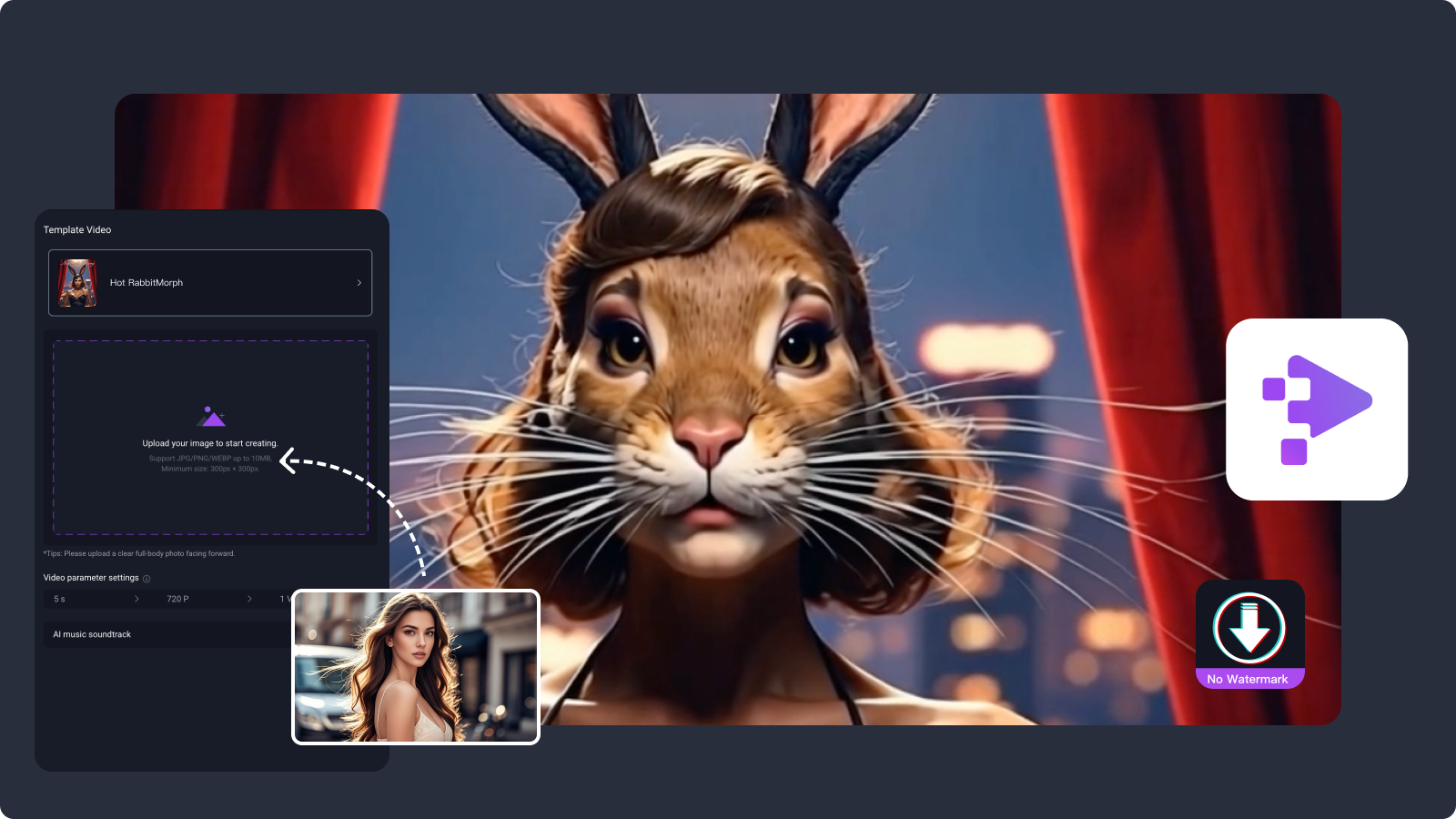Click the purple play arrow app logo
1456x819 pixels.
(1316, 409)
